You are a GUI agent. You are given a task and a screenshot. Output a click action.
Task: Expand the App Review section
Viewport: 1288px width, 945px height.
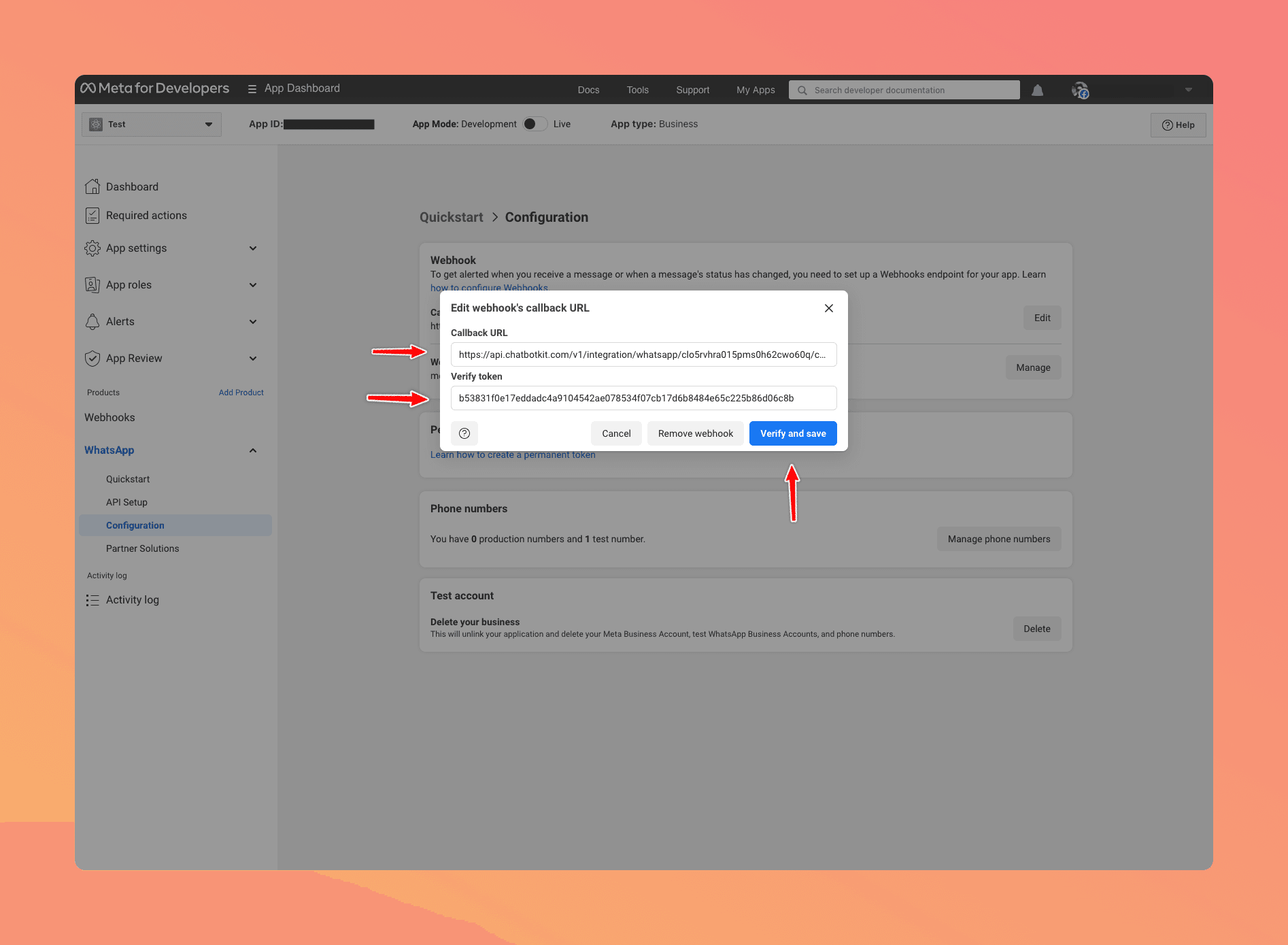253,359
